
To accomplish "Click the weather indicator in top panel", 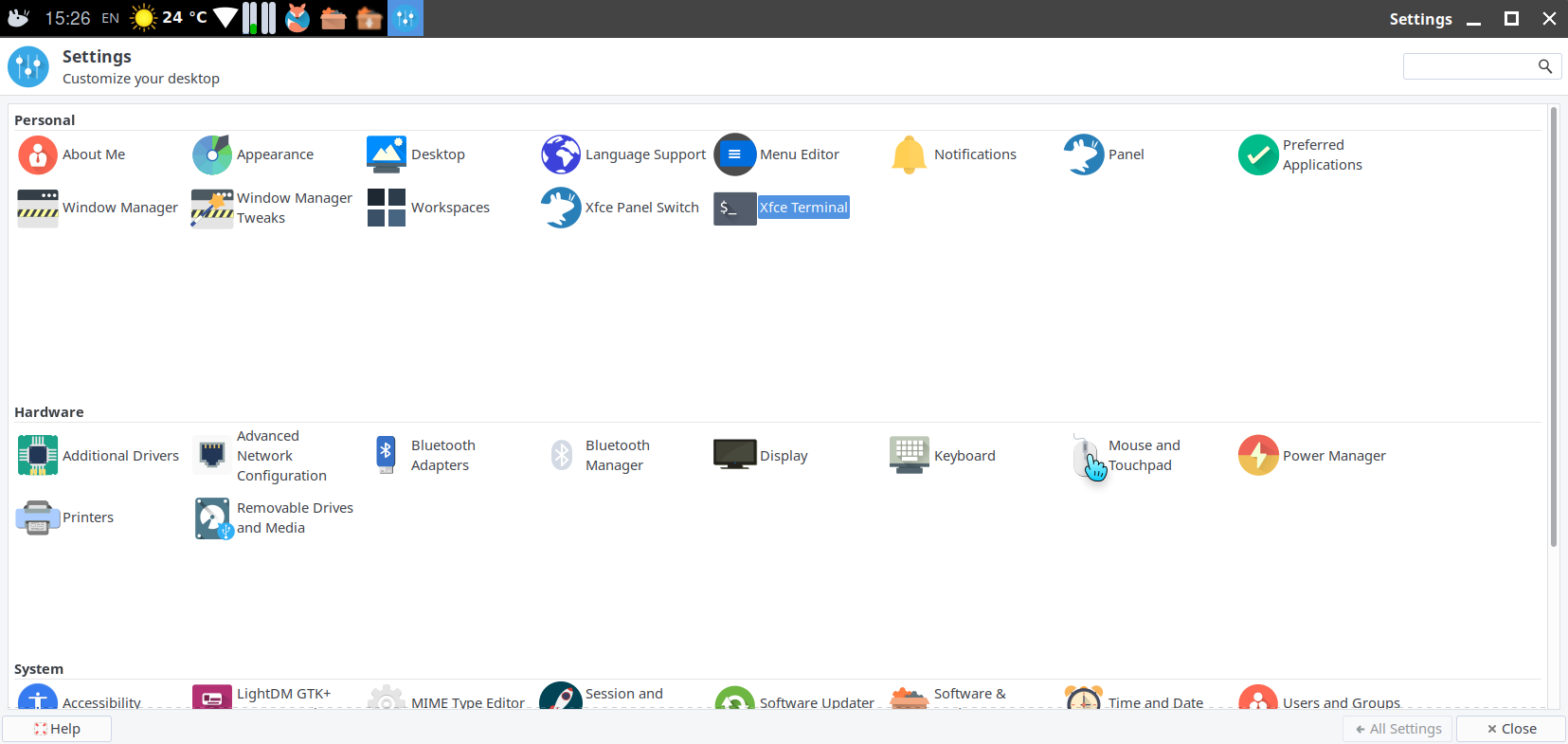I will [169, 18].
